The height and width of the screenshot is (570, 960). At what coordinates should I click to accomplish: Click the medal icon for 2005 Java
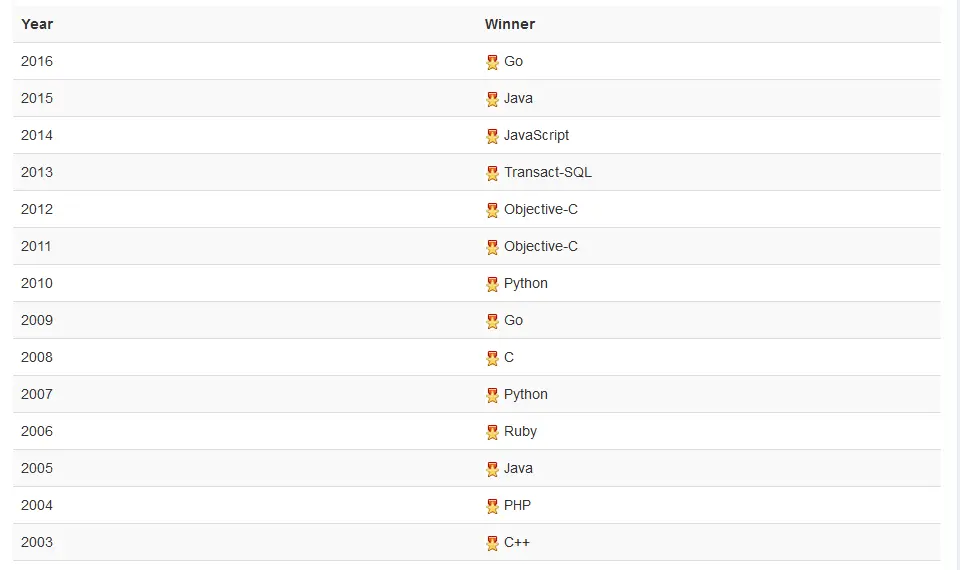[492, 469]
